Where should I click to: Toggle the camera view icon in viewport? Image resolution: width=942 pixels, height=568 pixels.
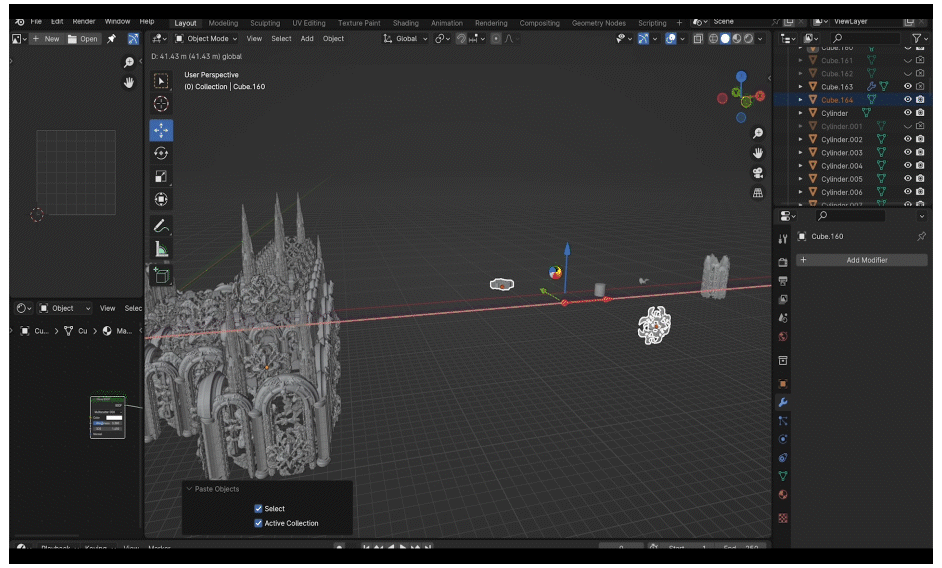[x=758, y=173]
